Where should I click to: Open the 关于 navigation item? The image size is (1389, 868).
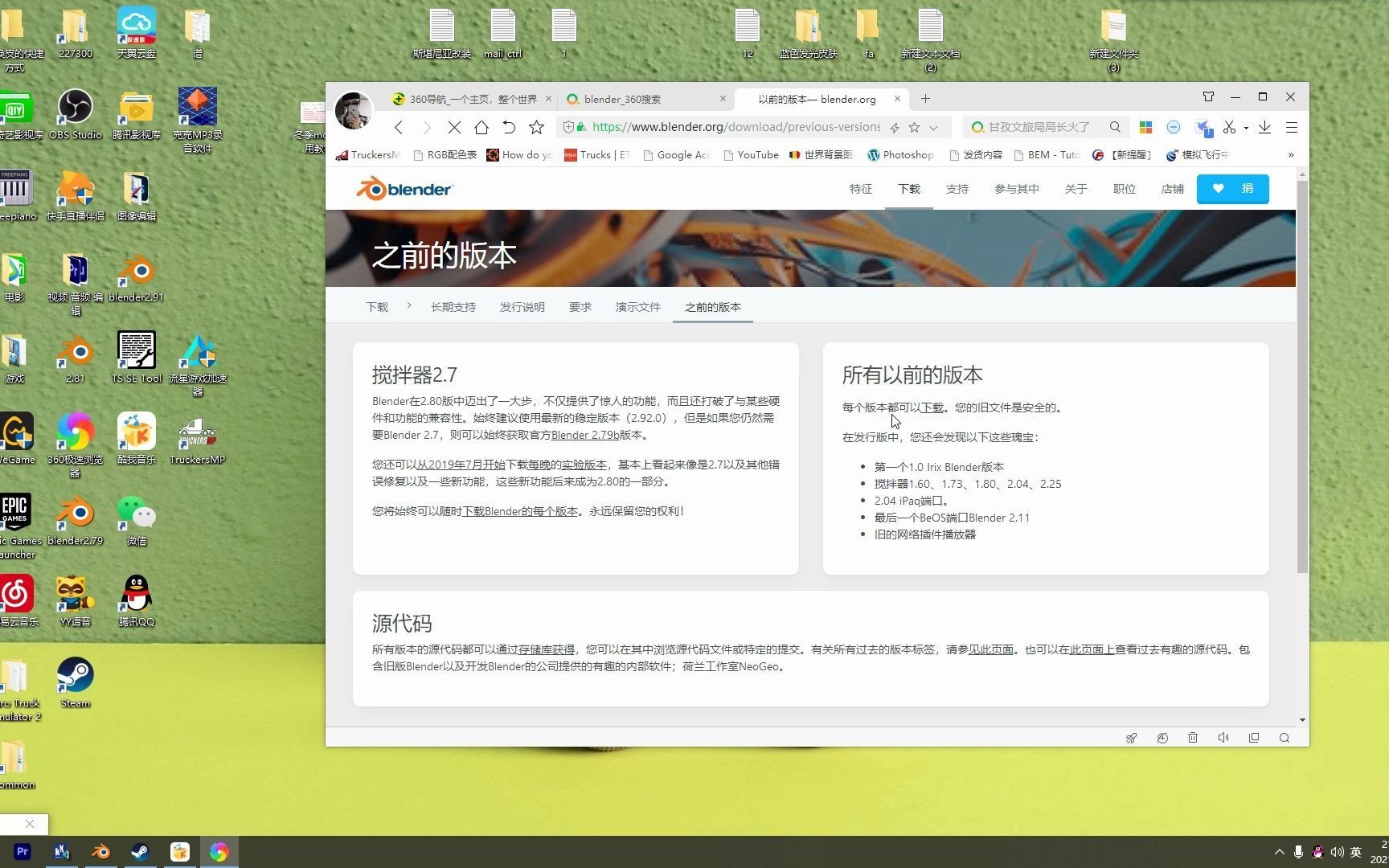coord(1076,189)
